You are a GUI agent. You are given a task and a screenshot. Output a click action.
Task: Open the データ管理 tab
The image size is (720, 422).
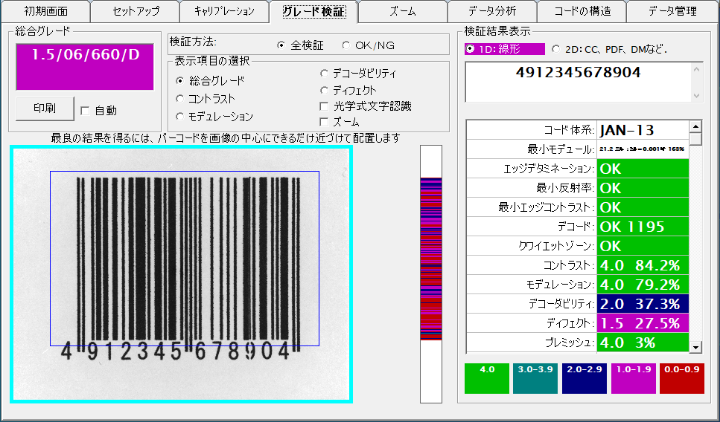[672, 11]
